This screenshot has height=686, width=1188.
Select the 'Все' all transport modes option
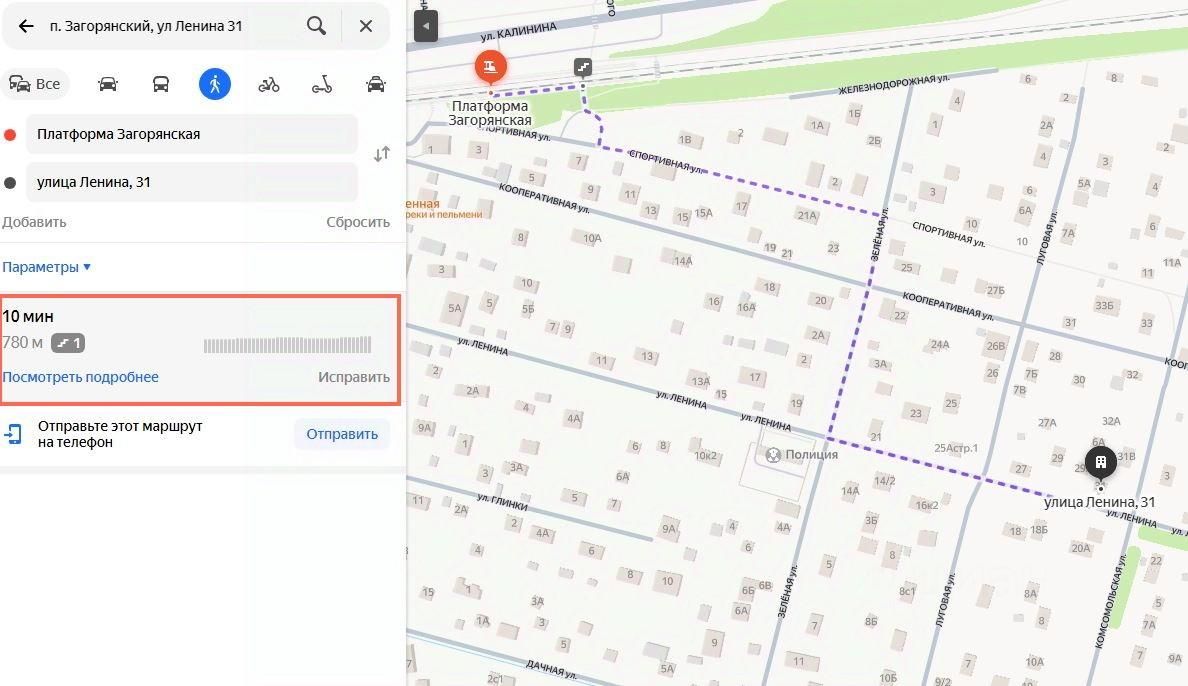point(35,83)
